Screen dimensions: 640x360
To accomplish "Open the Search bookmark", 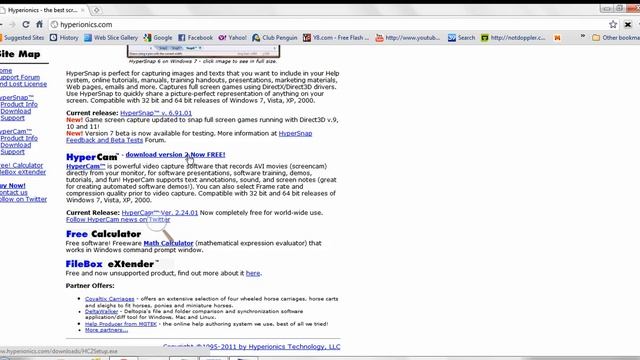I will pos(462,38).
